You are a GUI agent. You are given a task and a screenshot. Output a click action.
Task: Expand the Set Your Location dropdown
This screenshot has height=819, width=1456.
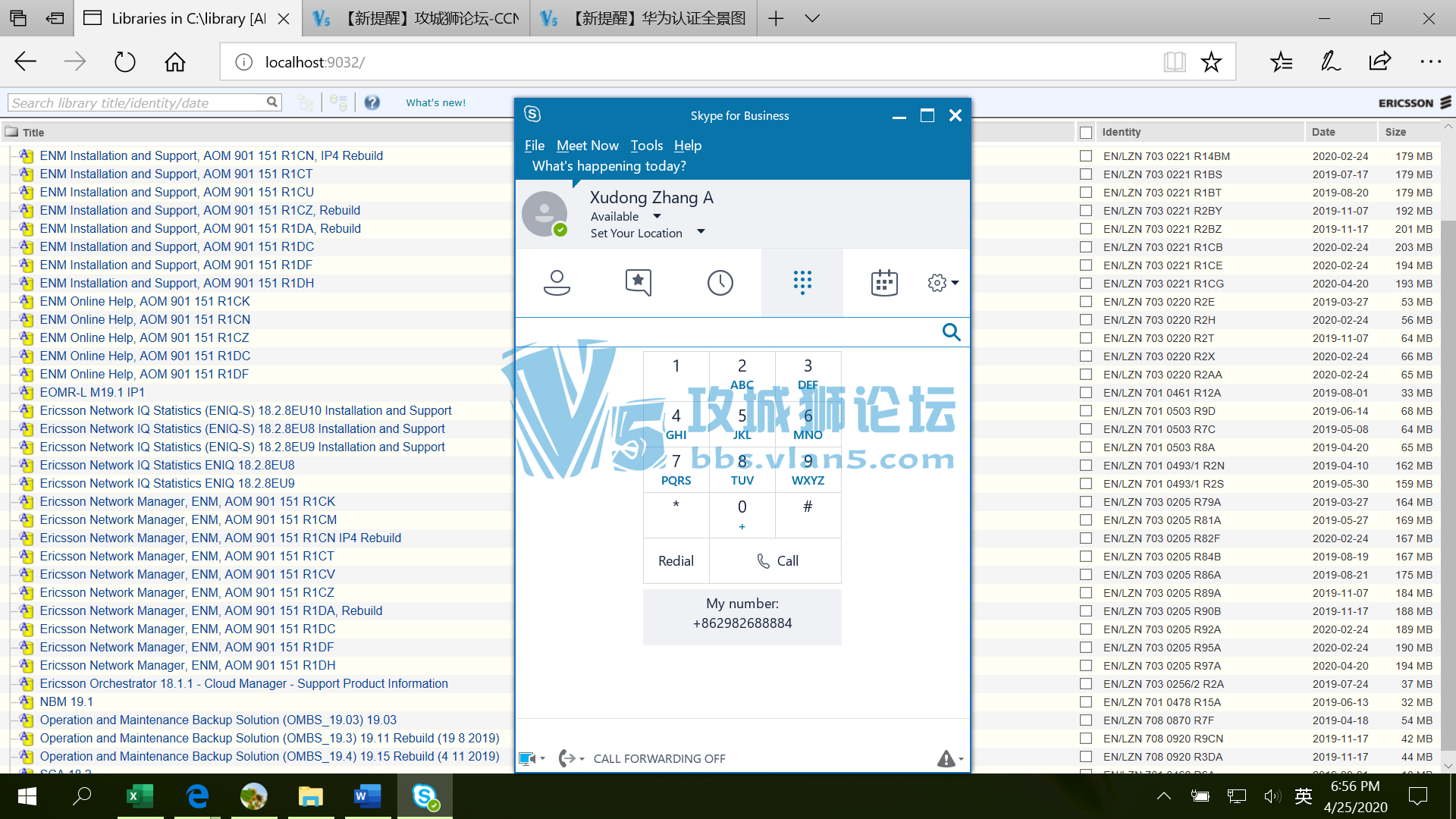tap(701, 232)
